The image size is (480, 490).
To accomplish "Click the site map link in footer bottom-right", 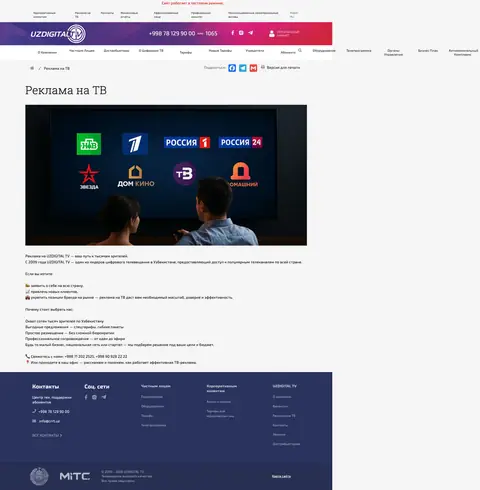I will (281, 476).
